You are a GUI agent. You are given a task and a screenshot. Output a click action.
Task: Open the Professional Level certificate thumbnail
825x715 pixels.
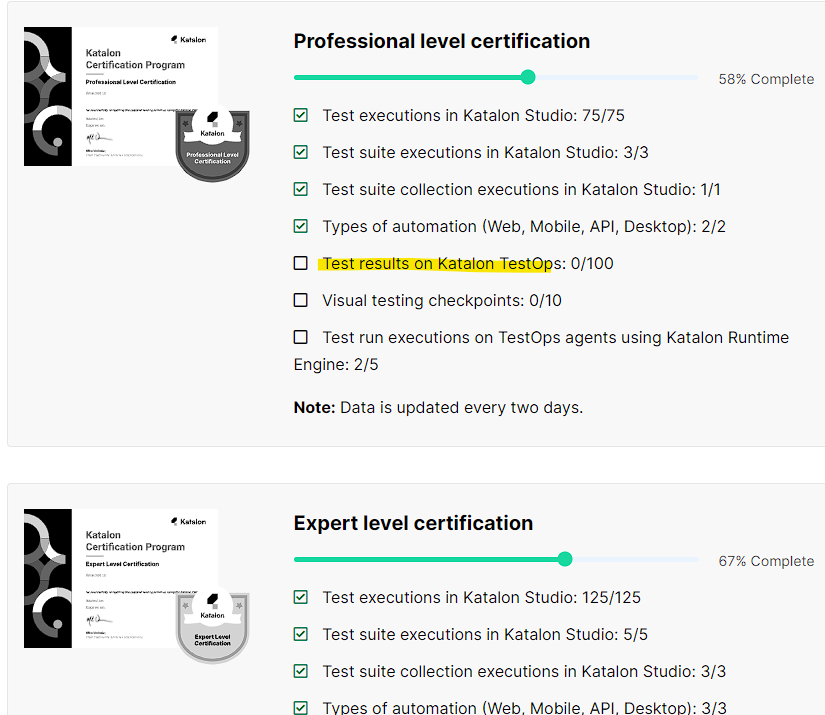121,96
